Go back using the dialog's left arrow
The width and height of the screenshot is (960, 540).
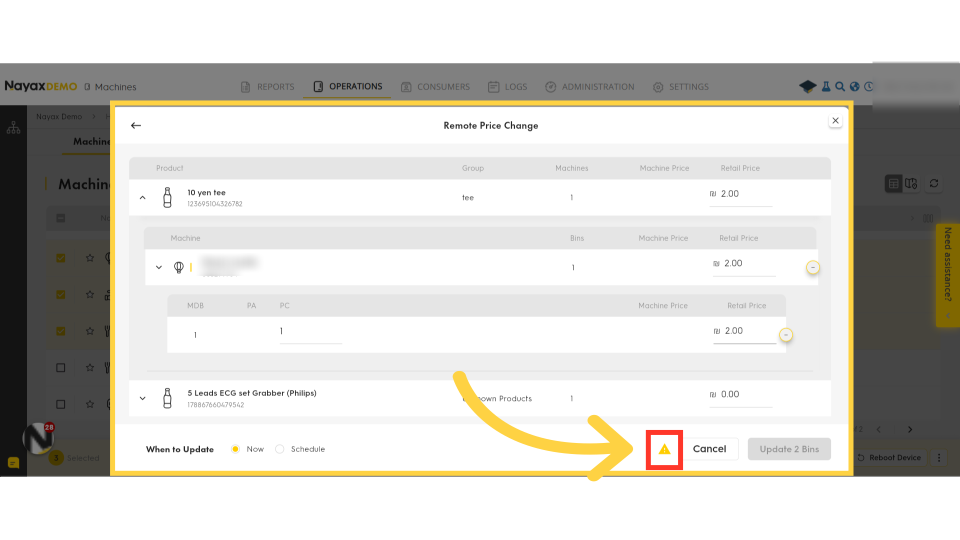point(136,126)
